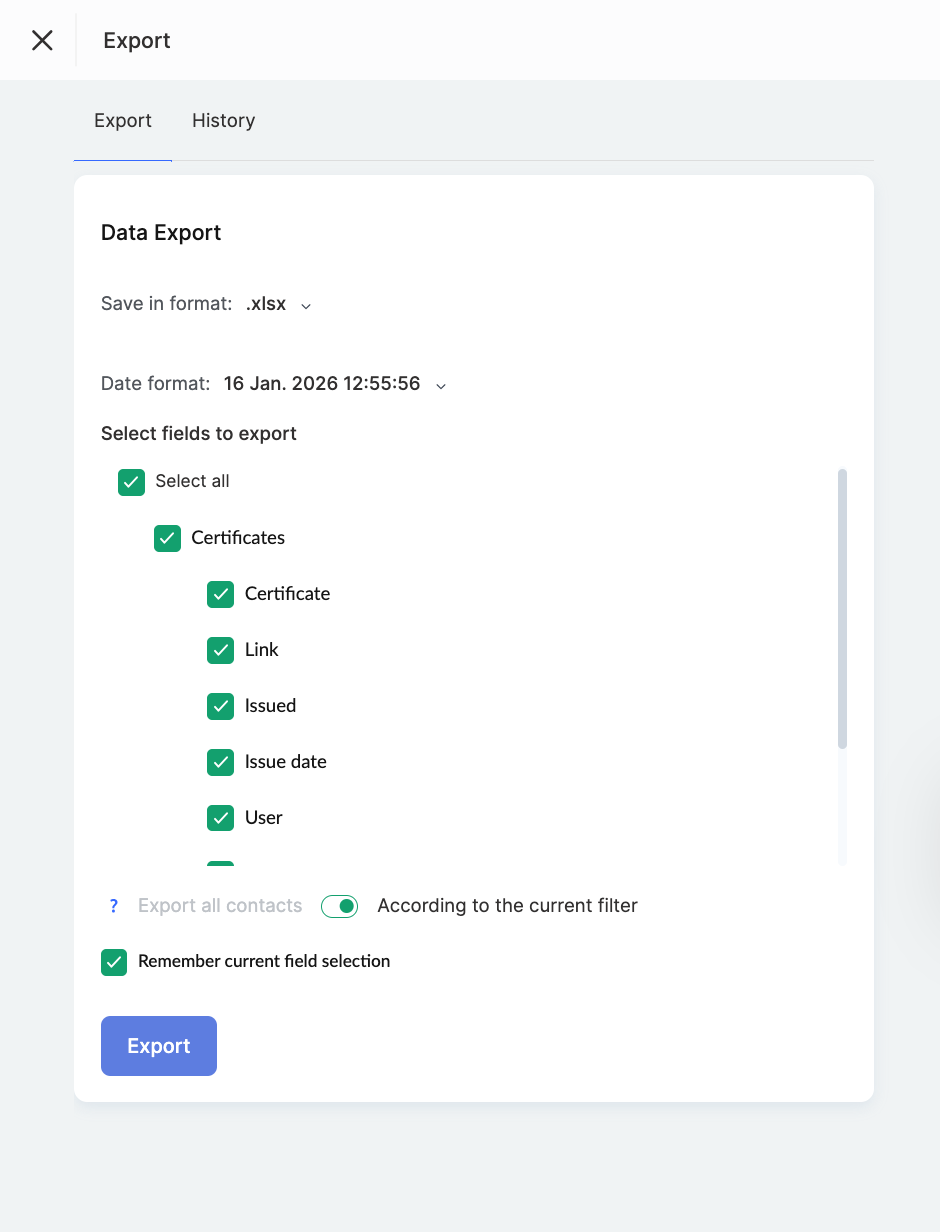Click the blue question mark help icon
This screenshot has height=1232, width=940.
[114, 906]
